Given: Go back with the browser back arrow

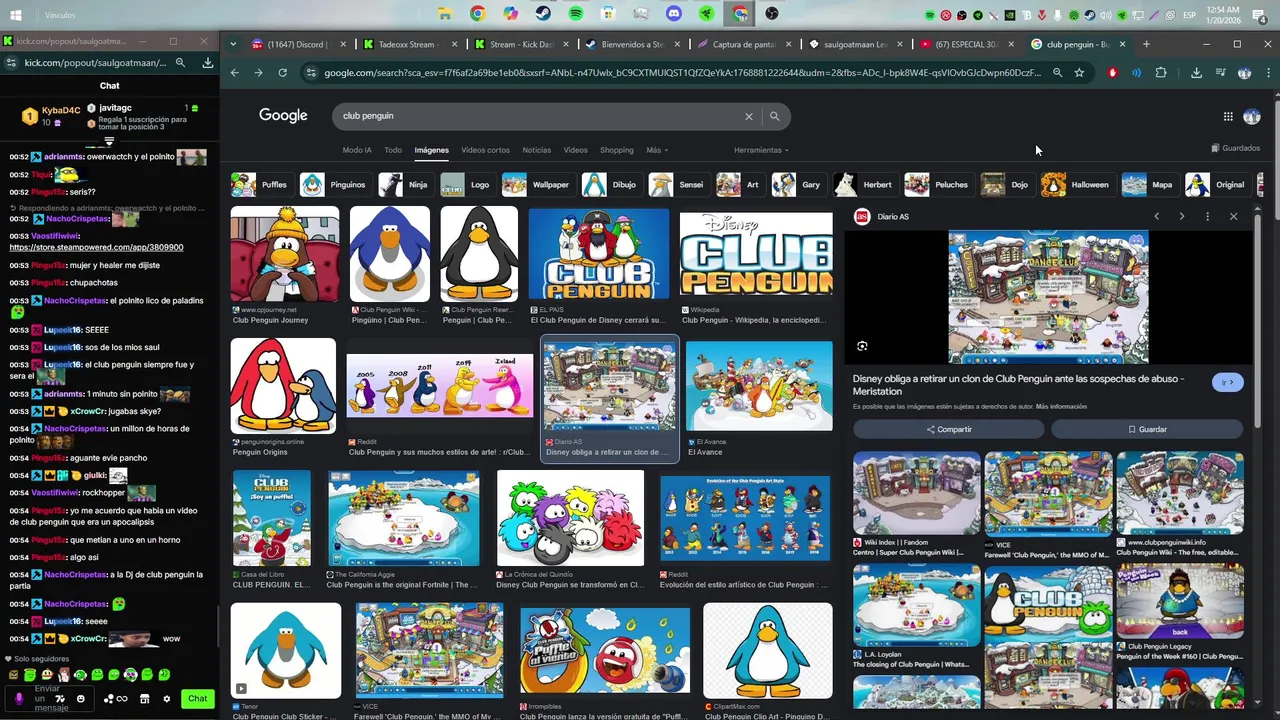Looking at the screenshot, I should (235, 73).
